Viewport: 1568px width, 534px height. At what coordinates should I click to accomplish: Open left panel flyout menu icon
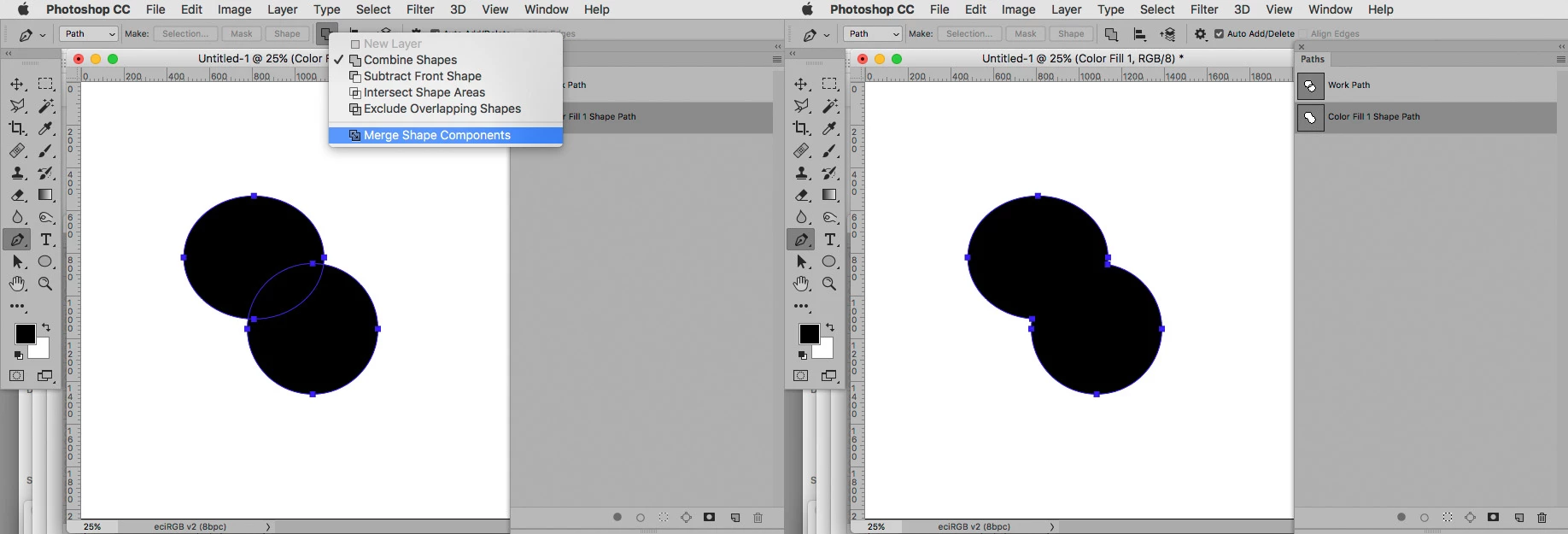[x=777, y=60]
